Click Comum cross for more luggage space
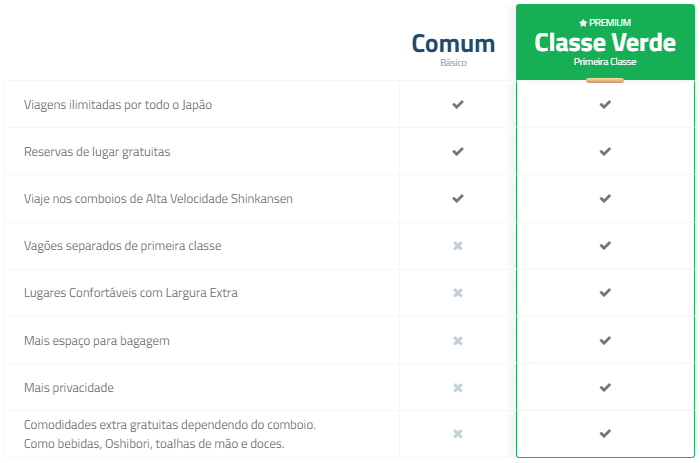Screen dimensions: 700x463 coord(457,340)
